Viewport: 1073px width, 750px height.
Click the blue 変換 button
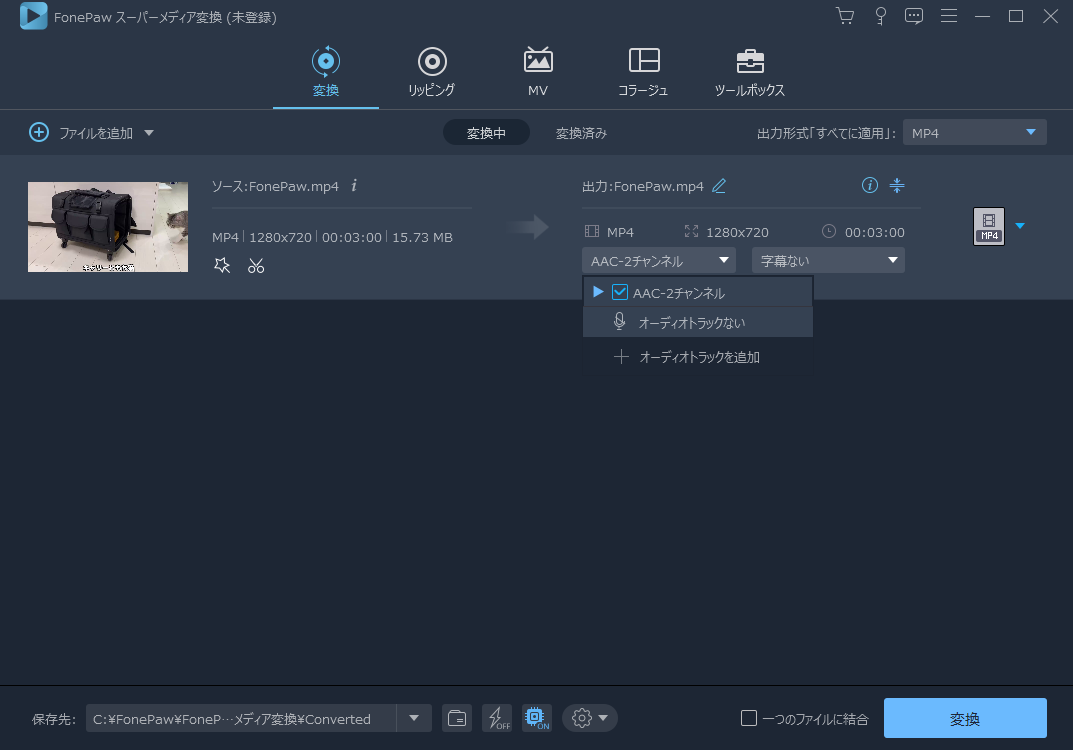click(965, 718)
